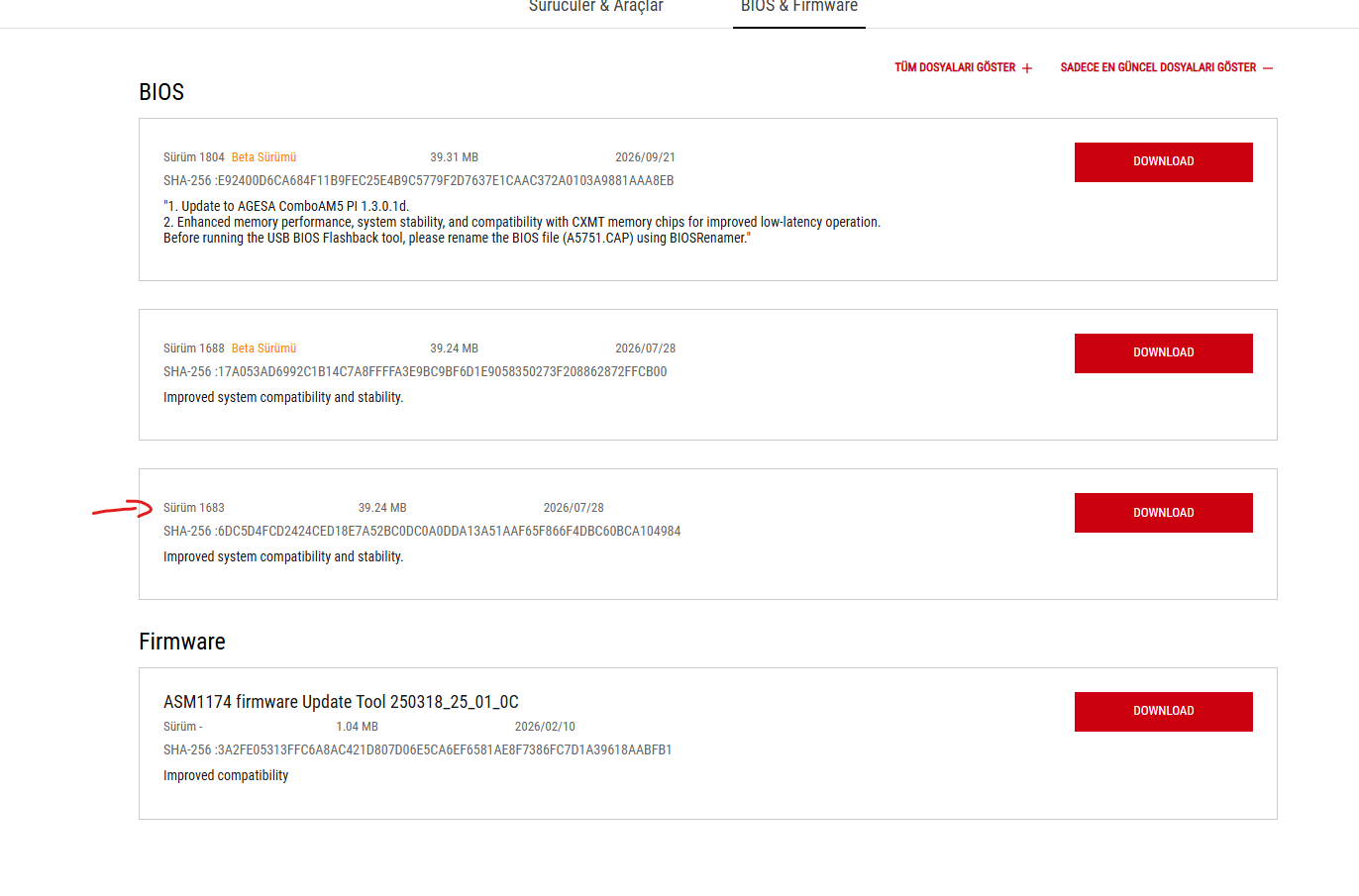
Task: Click SADECE EN GÜNCEL DOSYALARI GÖSTER link
Action: [x=1167, y=67]
